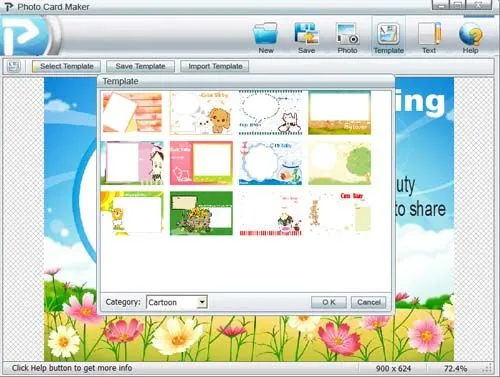Select the dotted bubble cat template

[270, 113]
